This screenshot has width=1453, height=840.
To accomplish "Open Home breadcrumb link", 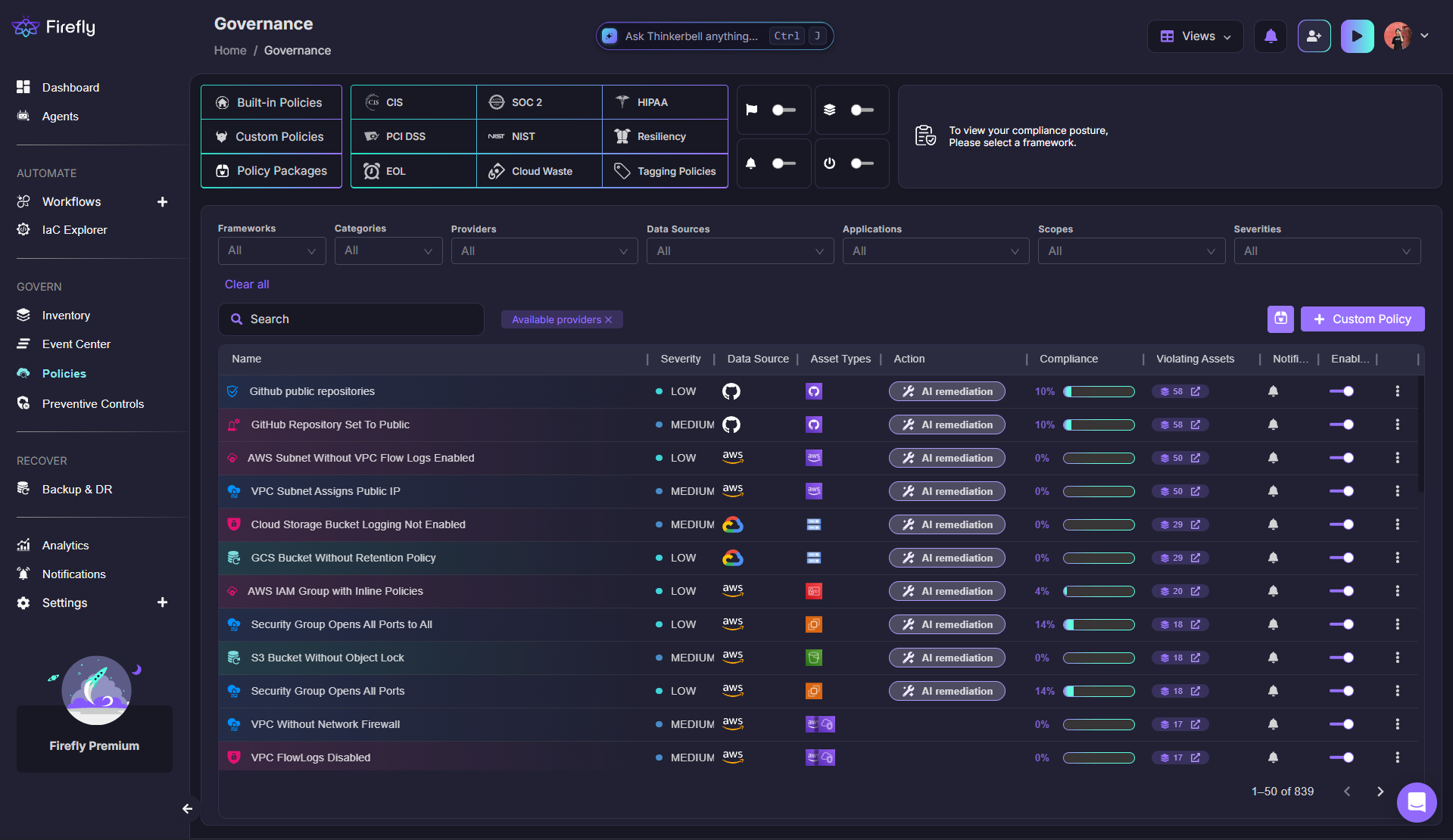I will pyautogui.click(x=230, y=51).
